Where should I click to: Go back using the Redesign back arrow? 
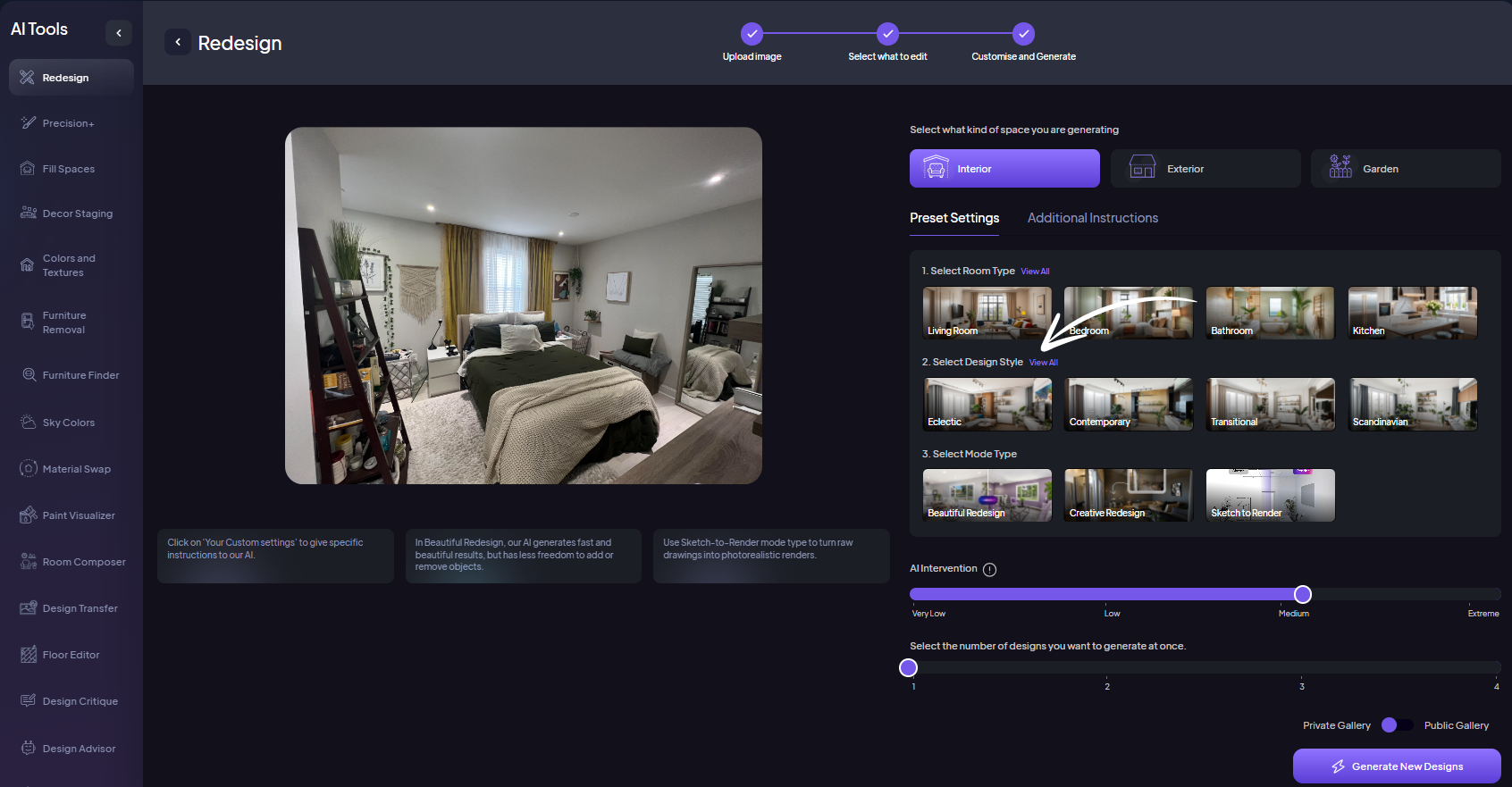178,42
